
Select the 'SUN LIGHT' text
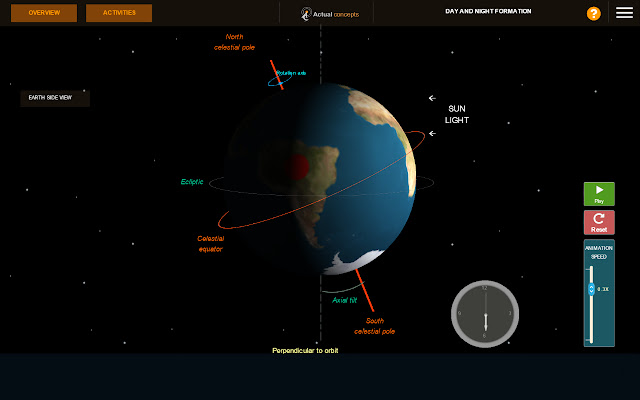click(x=457, y=114)
